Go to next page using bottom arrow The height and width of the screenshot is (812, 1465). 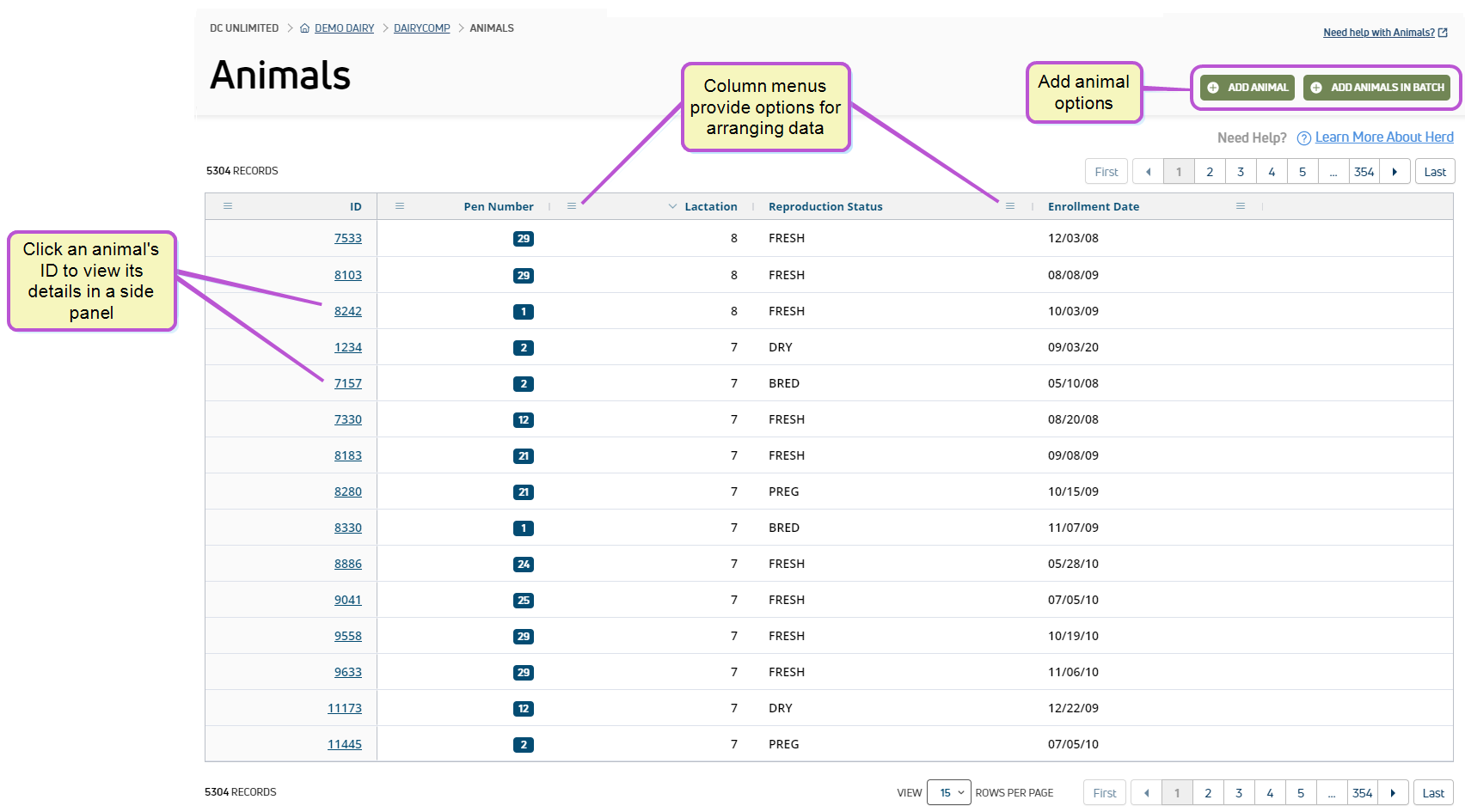pos(1393,793)
